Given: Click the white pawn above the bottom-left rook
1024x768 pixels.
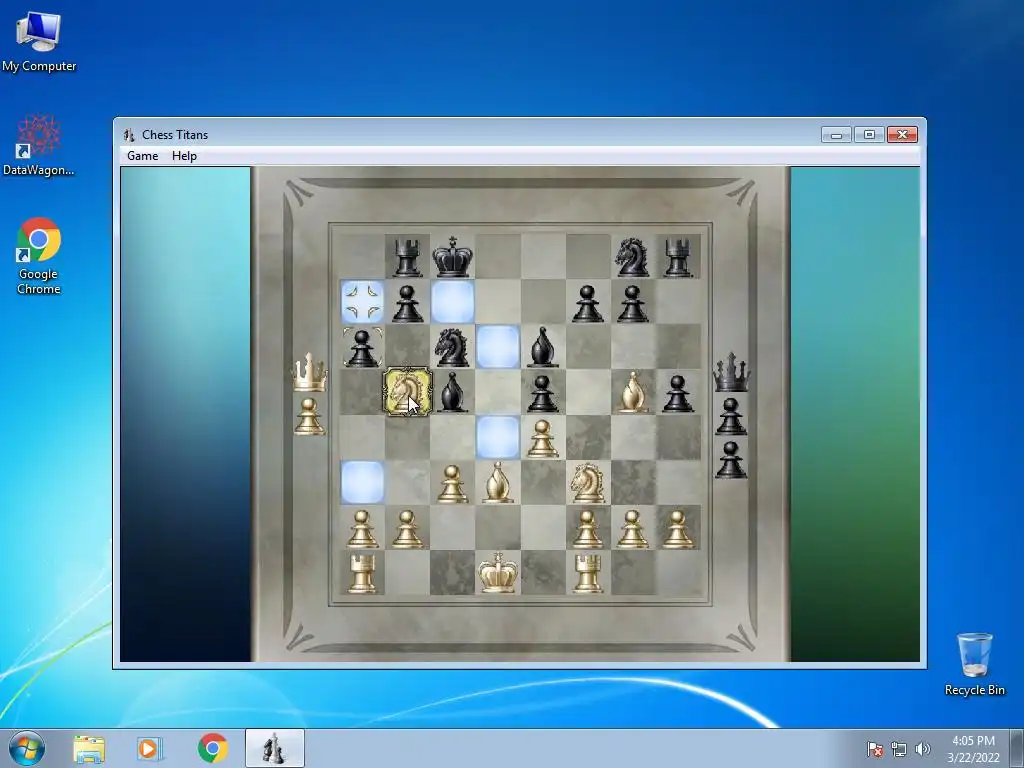Looking at the screenshot, I should point(362,528).
